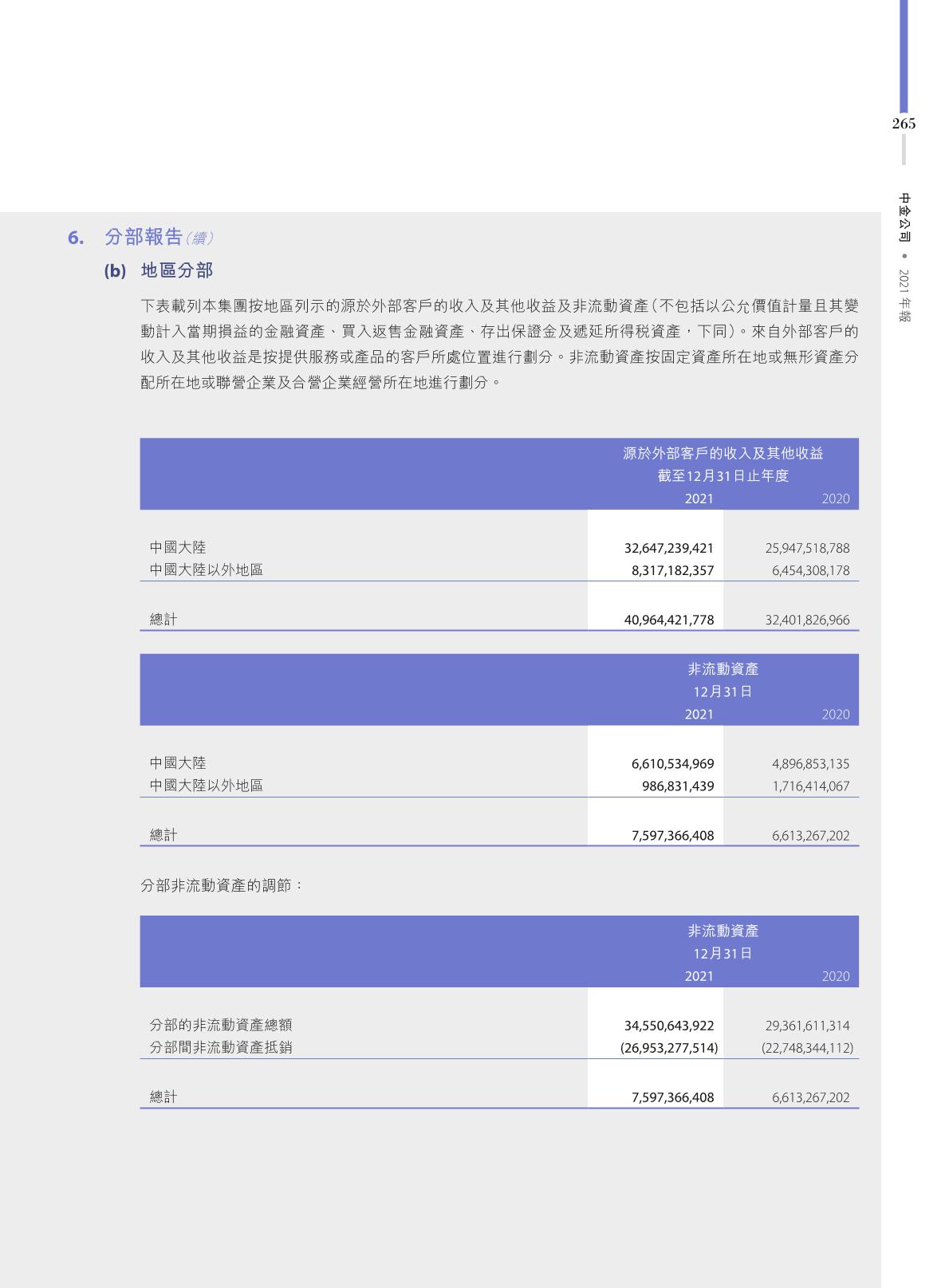Click the 截至12月31日止年度 header text
The height and width of the screenshot is (1288, 949).
coord(723,476)
